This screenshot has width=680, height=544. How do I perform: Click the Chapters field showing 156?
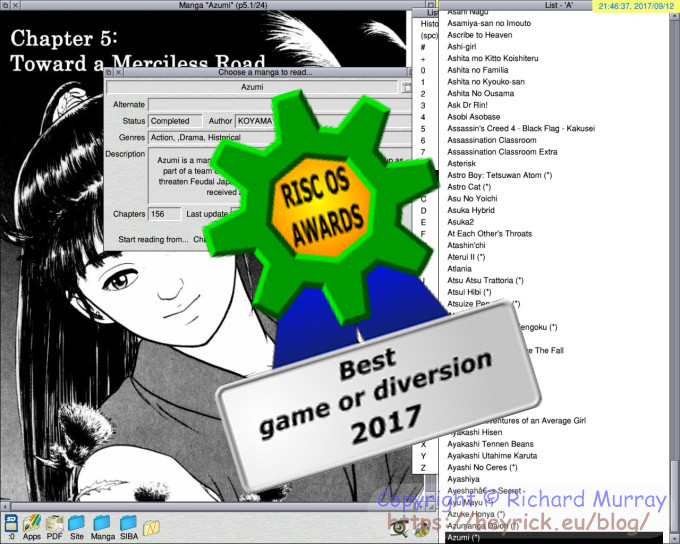coord(164,214)
